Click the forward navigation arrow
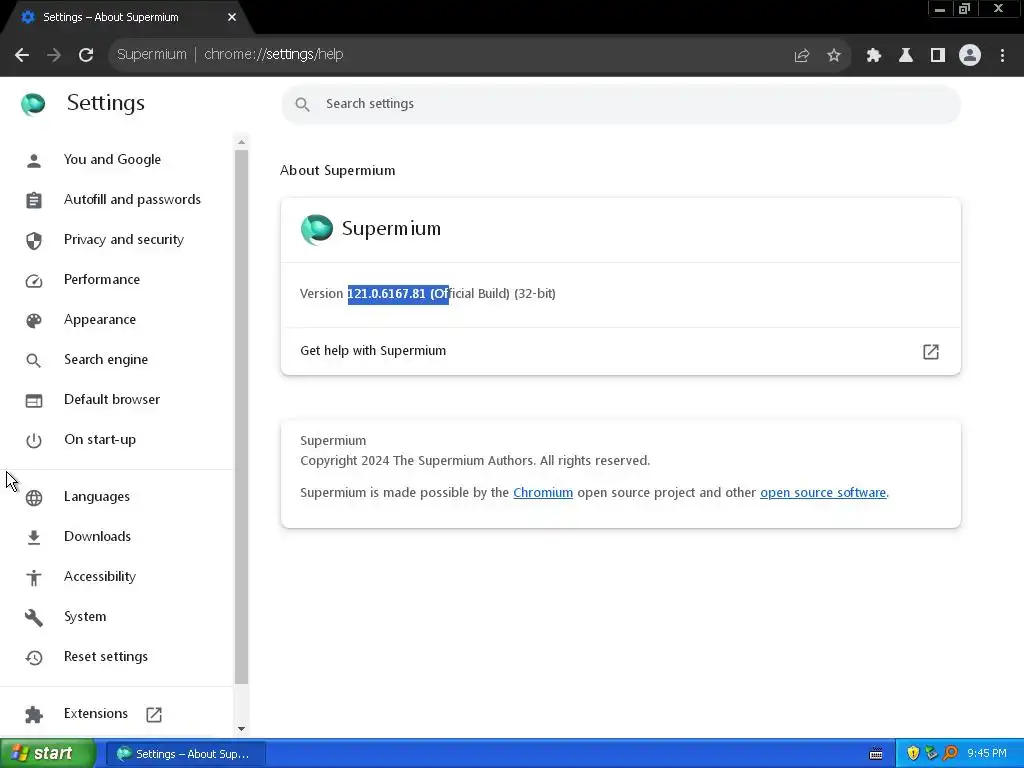The image size is (1024, 768). [54, 55]
